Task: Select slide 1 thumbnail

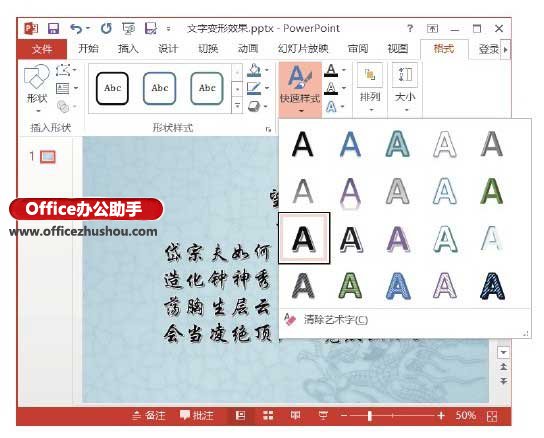Action: tap(48, 157)
